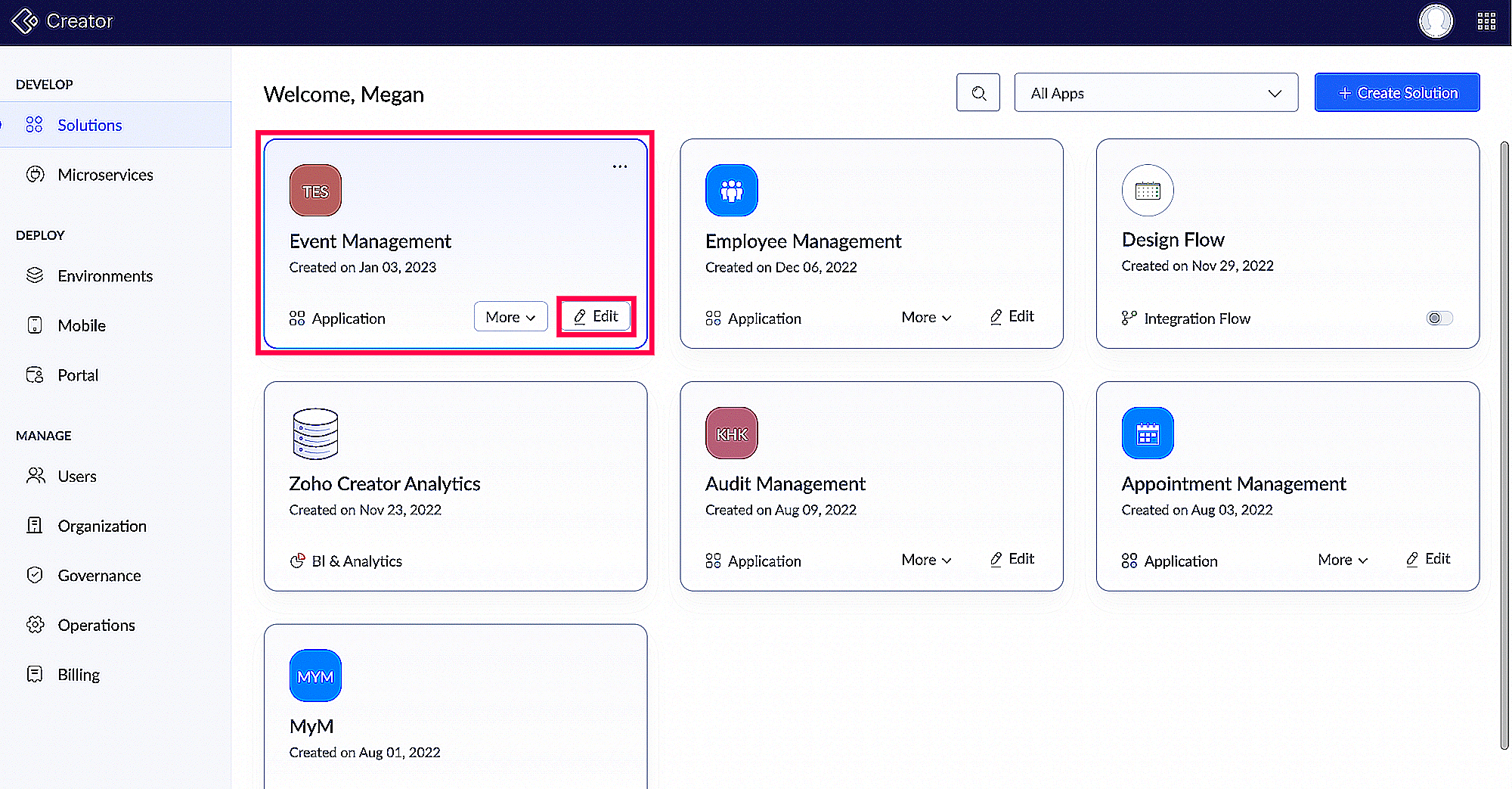This screenshot has height=789, width=1512.
Task: Click the Mobile device icon
Action: [x=35, y=325]
